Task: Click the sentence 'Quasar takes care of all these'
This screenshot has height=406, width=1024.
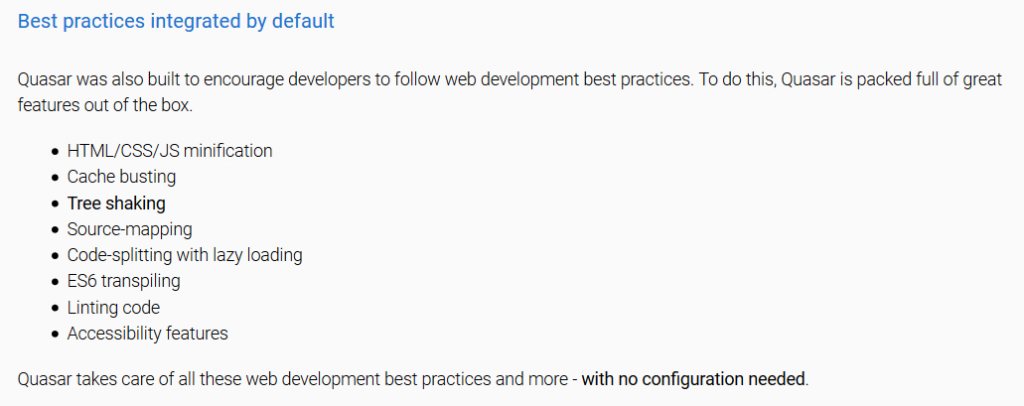Action: pyautogui.click(x=413, y=379)
